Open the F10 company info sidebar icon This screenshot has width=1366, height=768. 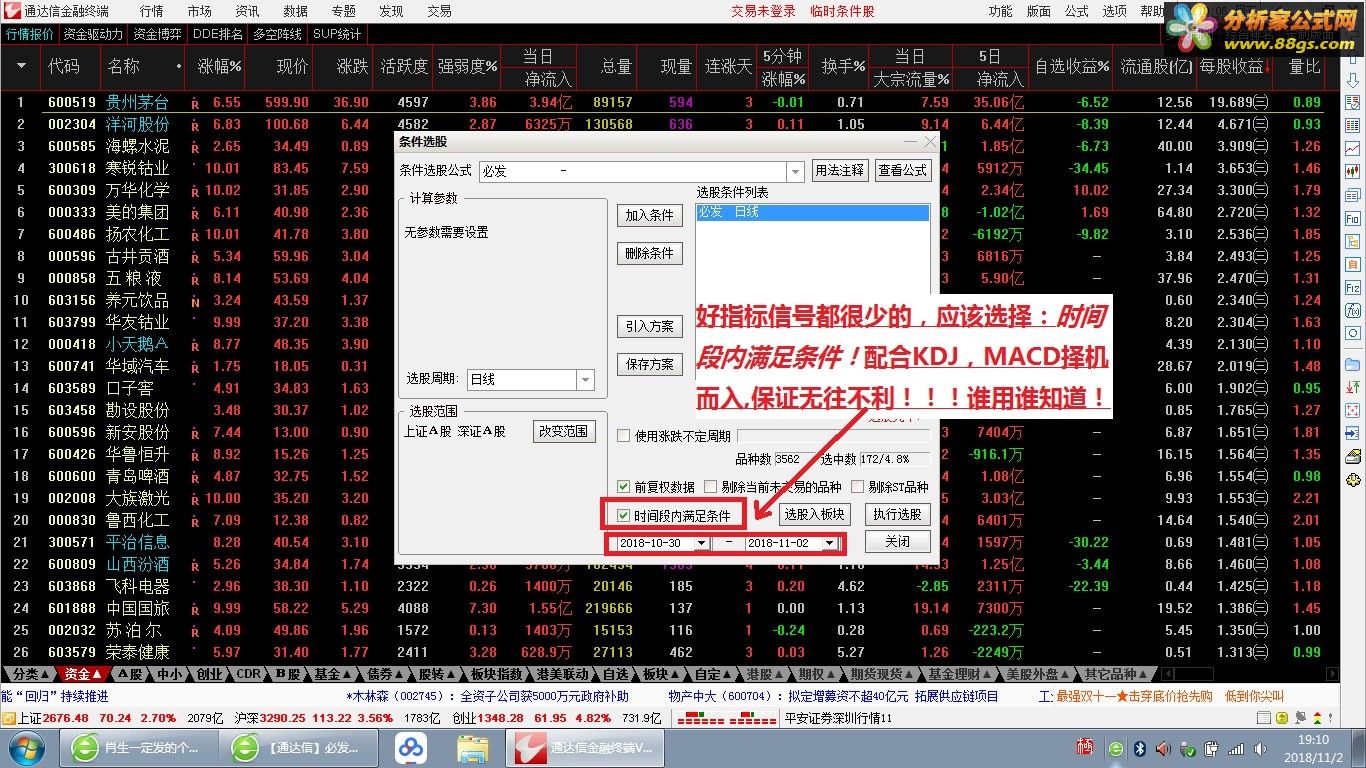tap(1352, 219)
